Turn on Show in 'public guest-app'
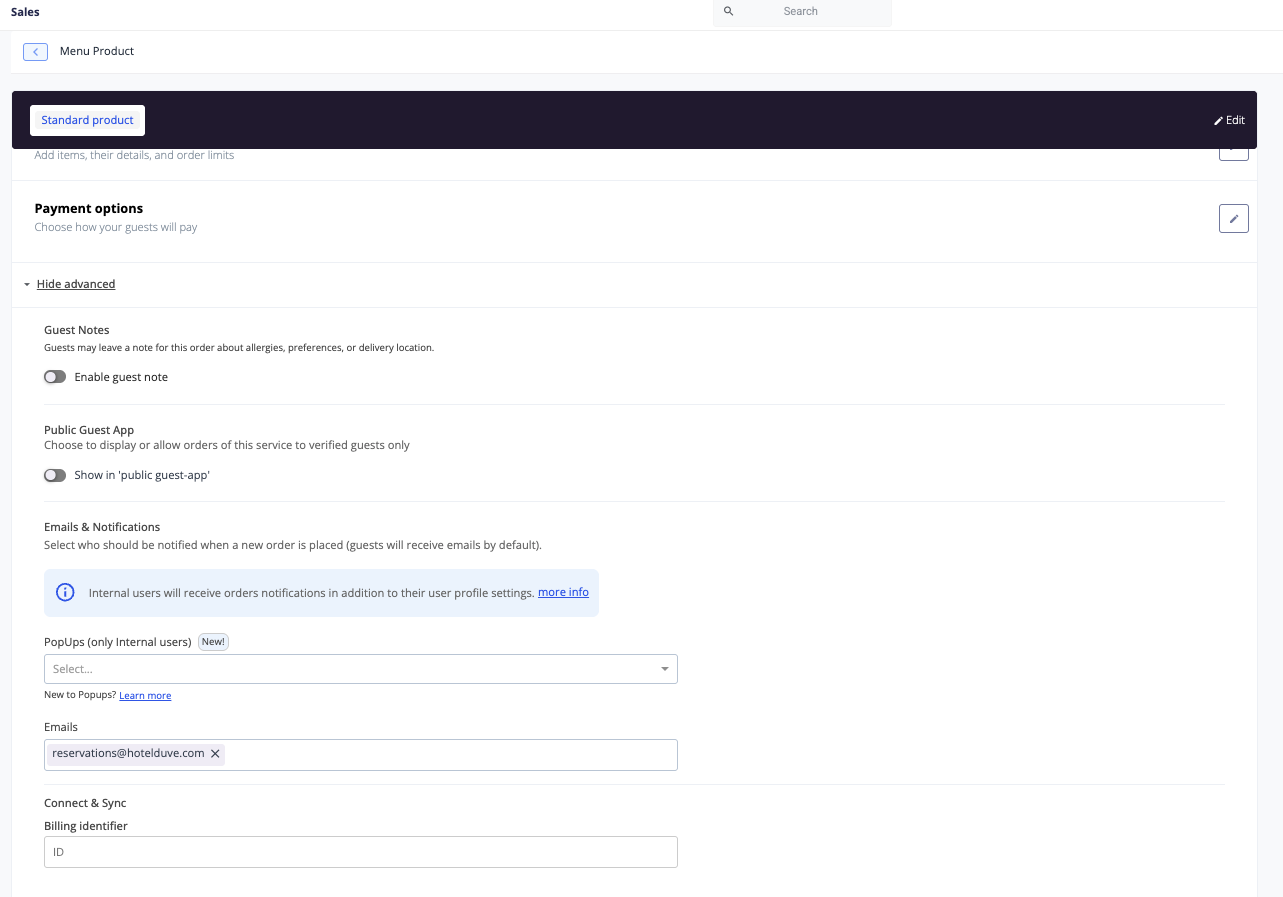Viewport: 1283px width, 897px height. click(55, 475)
